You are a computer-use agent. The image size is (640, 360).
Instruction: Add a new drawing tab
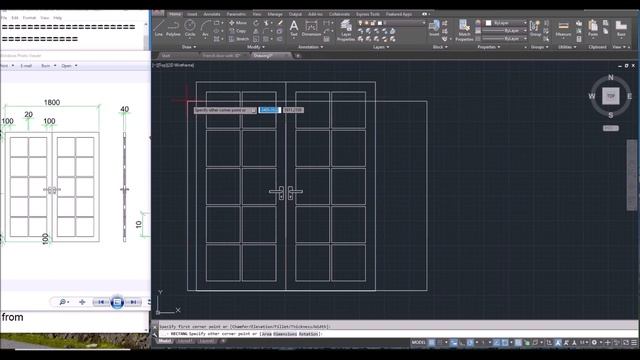point(298,56)
